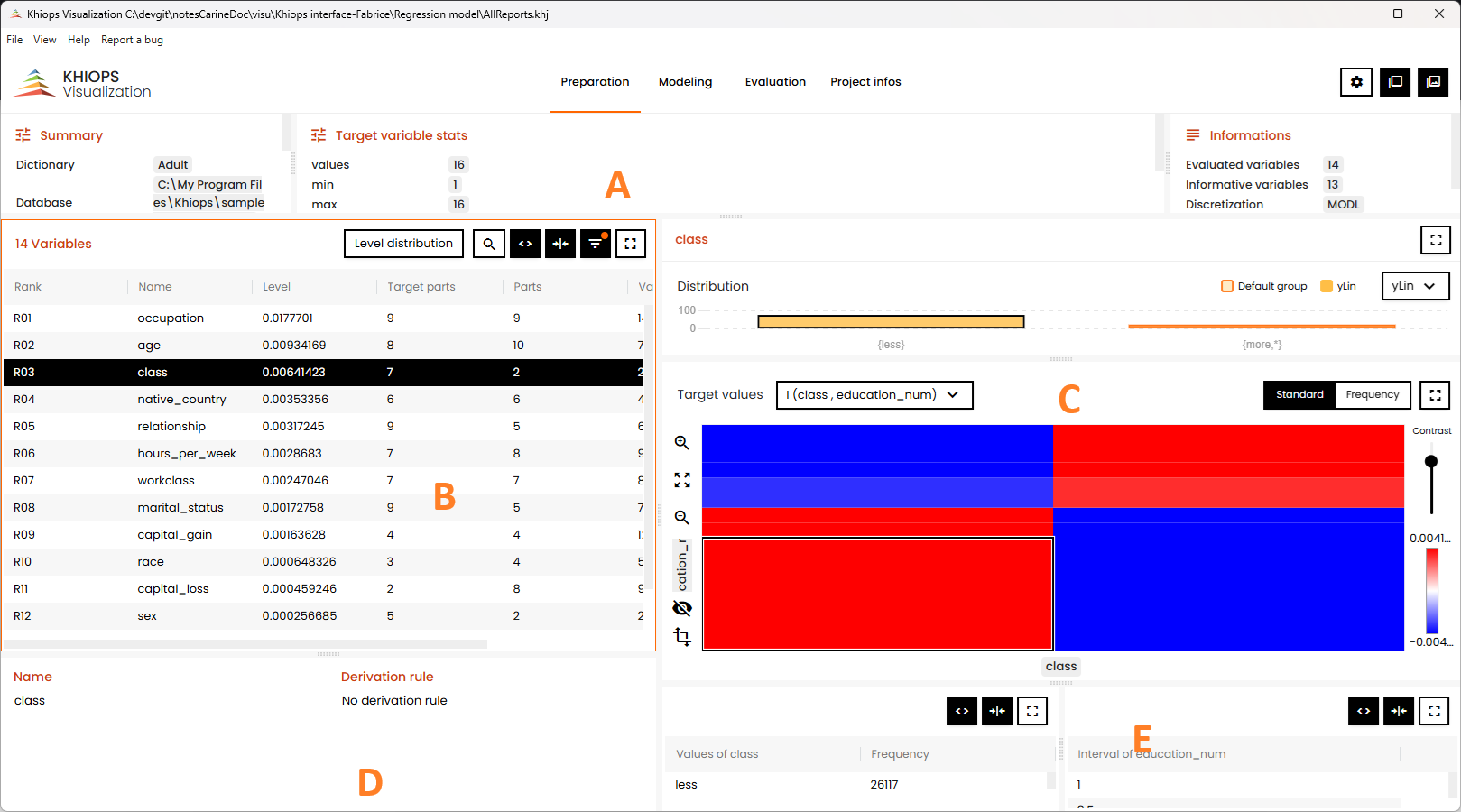Toggle the yLin legend checkbox

click(x=1327, y=286)
